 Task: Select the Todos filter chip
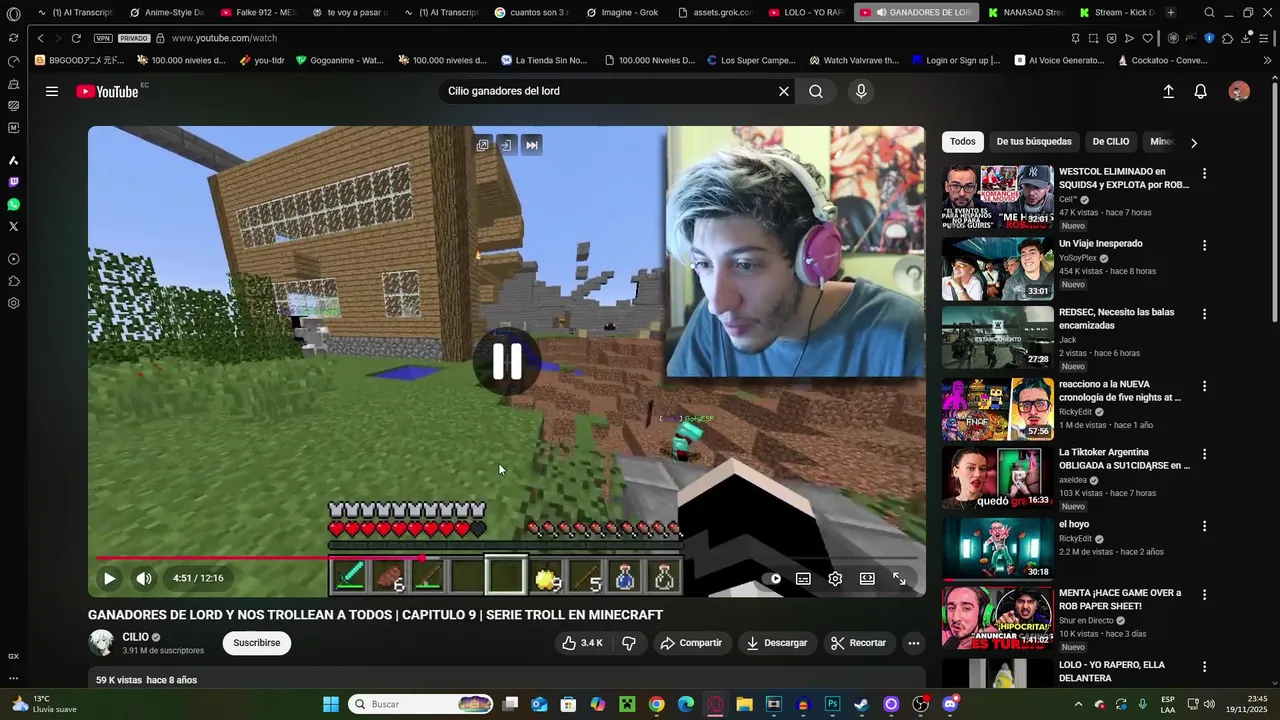pos(963,142)
